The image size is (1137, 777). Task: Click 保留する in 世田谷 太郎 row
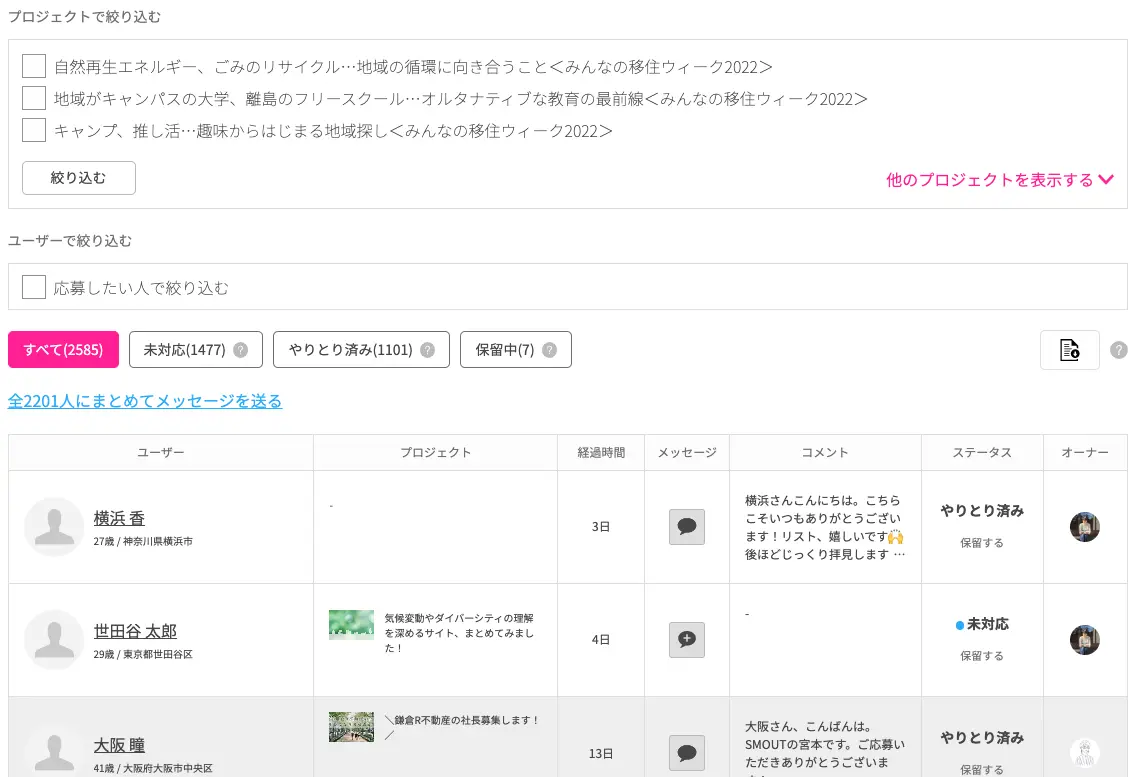point(982,656)
